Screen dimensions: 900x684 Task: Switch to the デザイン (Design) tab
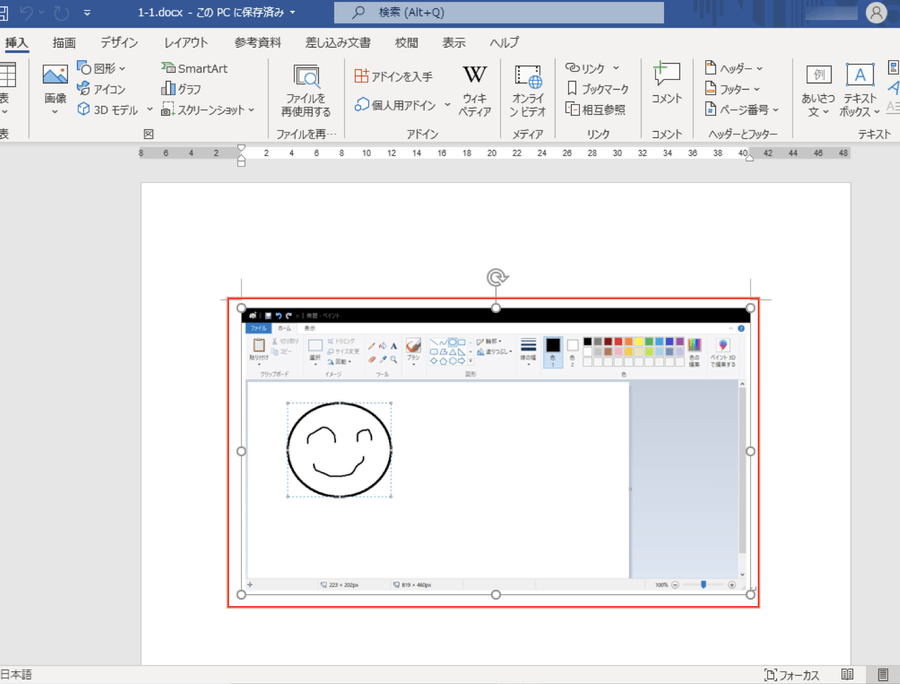[x=119, y=43]
